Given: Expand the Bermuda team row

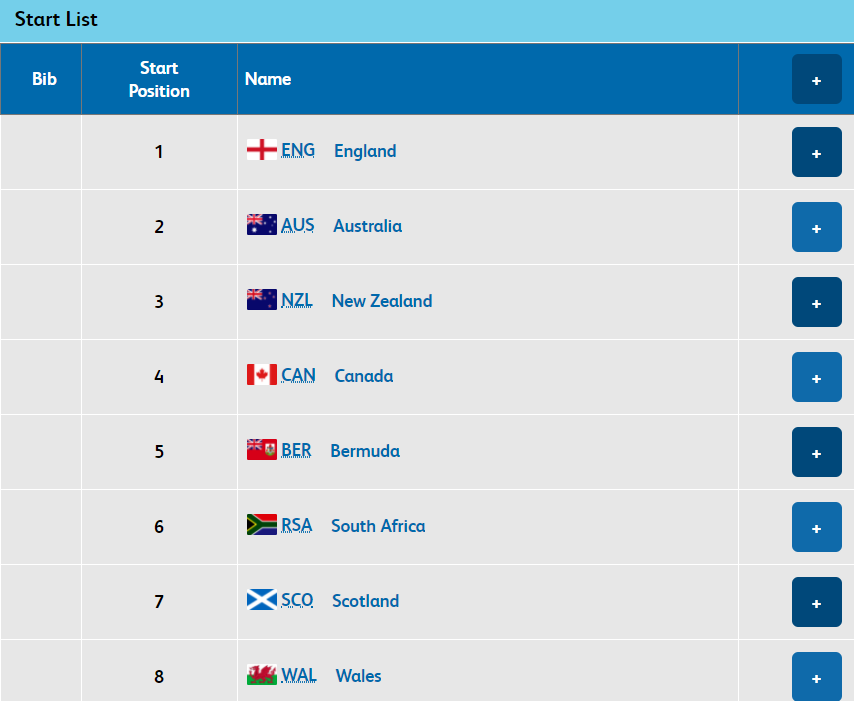Looking at the screenshot, I should click(816, 453).
